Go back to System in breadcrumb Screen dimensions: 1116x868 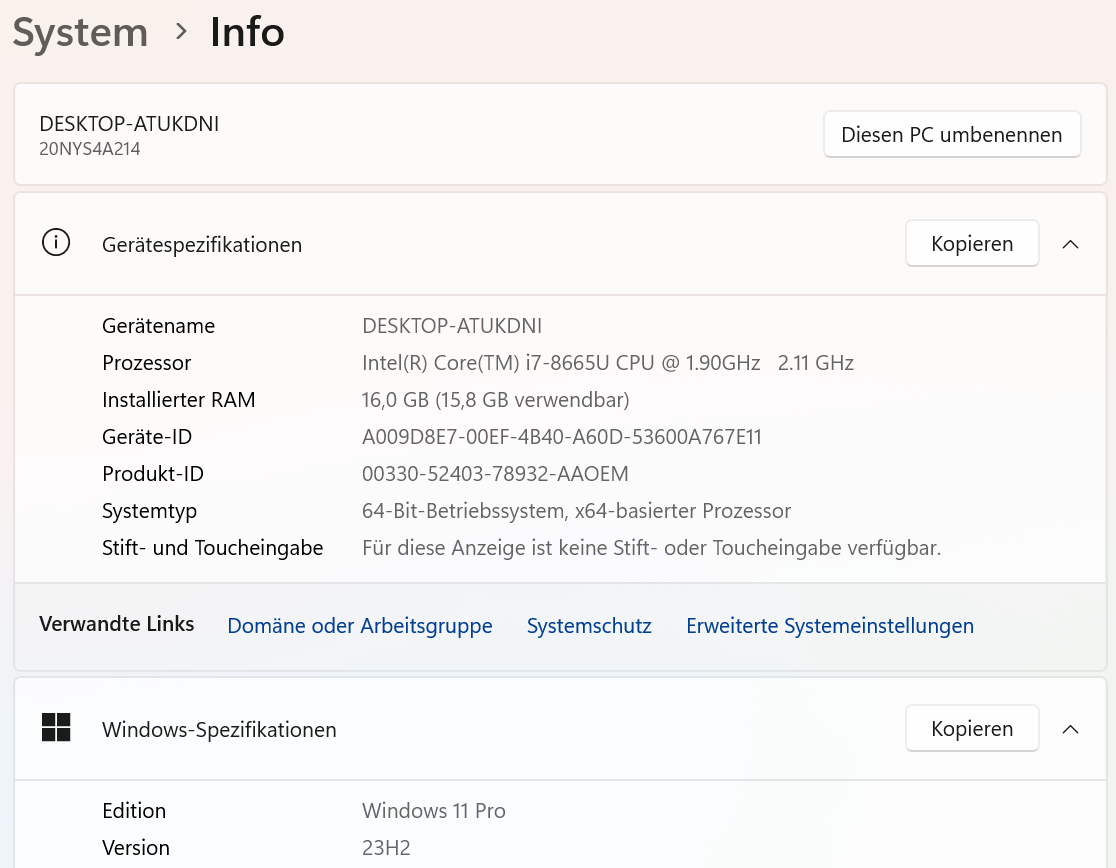pyautogui.click(x=80, y=33)
